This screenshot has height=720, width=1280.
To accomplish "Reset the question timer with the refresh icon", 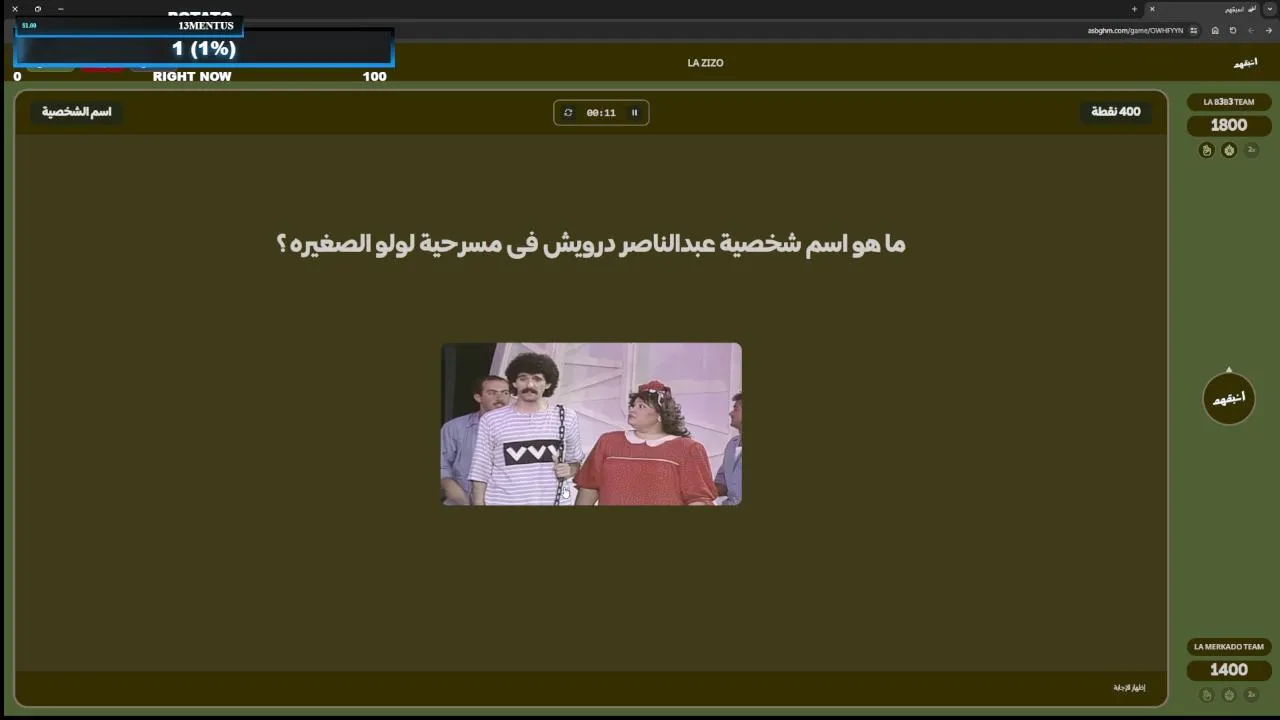I will pyautogui.click(x=568, y=113).
